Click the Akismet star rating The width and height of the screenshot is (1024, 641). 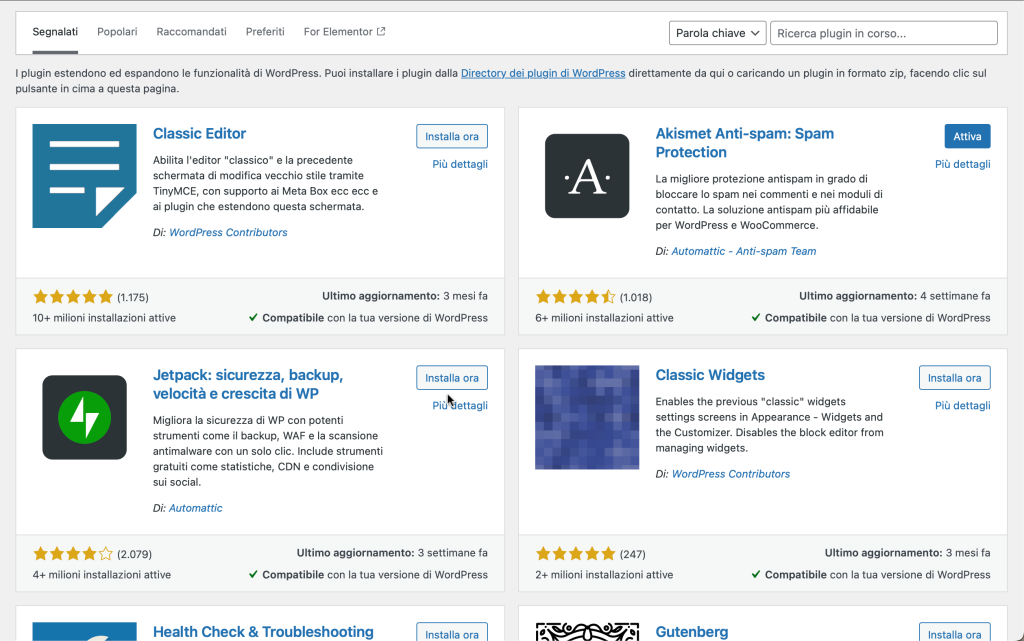575,297
